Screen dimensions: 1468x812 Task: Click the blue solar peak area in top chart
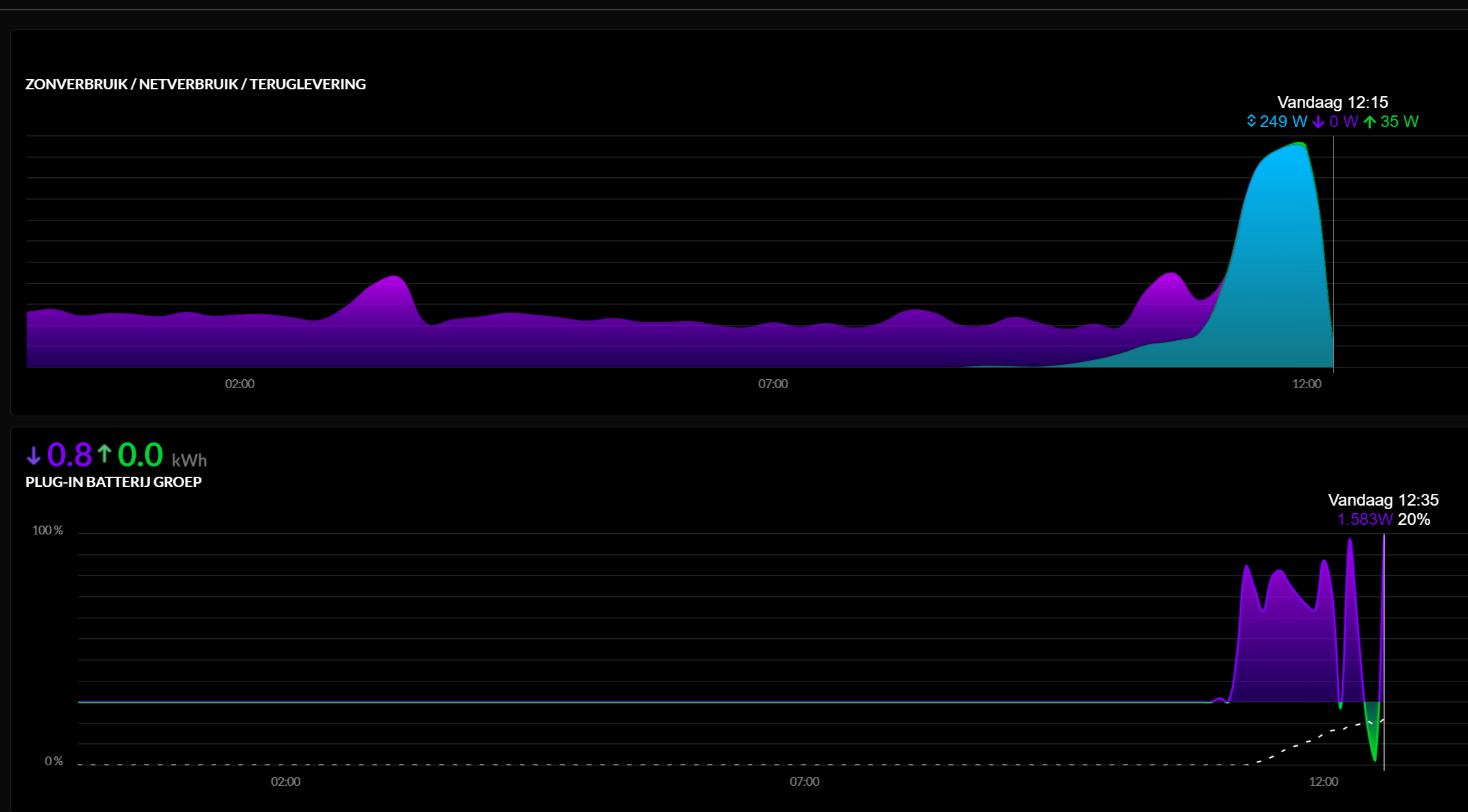1280,261
